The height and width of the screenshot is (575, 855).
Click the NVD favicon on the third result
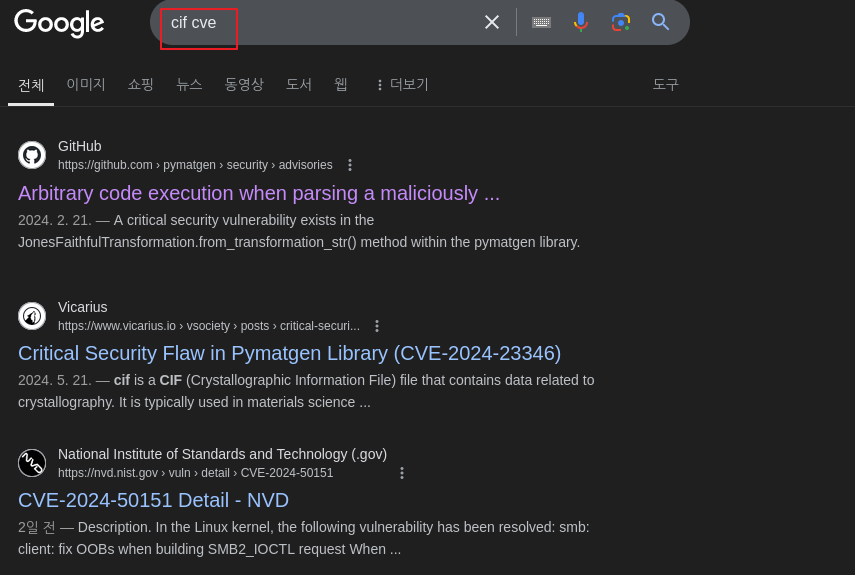(32, 463)
